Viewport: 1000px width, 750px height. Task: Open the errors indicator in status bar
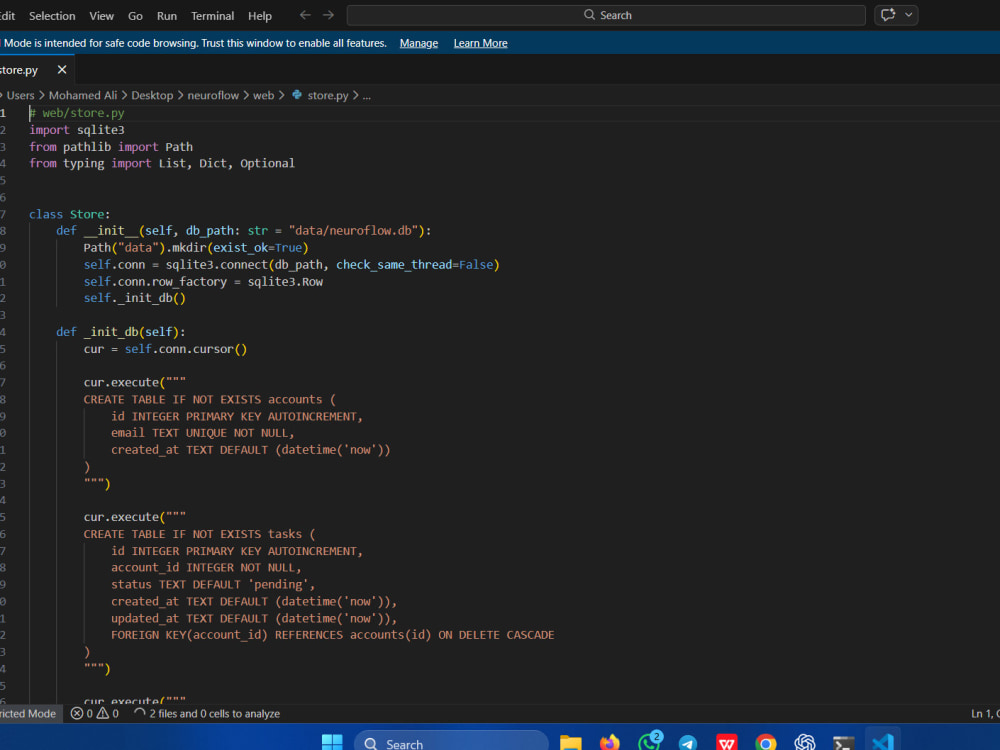(82, 714)
